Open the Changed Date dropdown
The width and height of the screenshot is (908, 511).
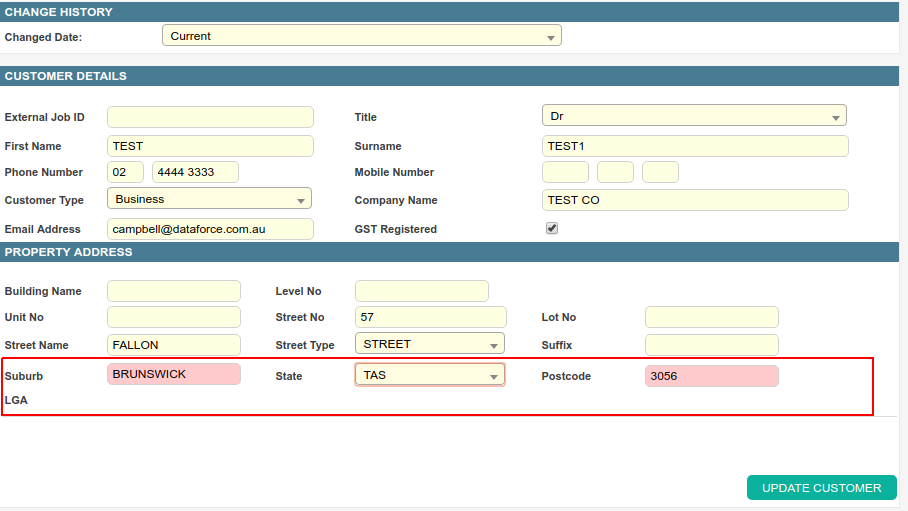(361, 36)
